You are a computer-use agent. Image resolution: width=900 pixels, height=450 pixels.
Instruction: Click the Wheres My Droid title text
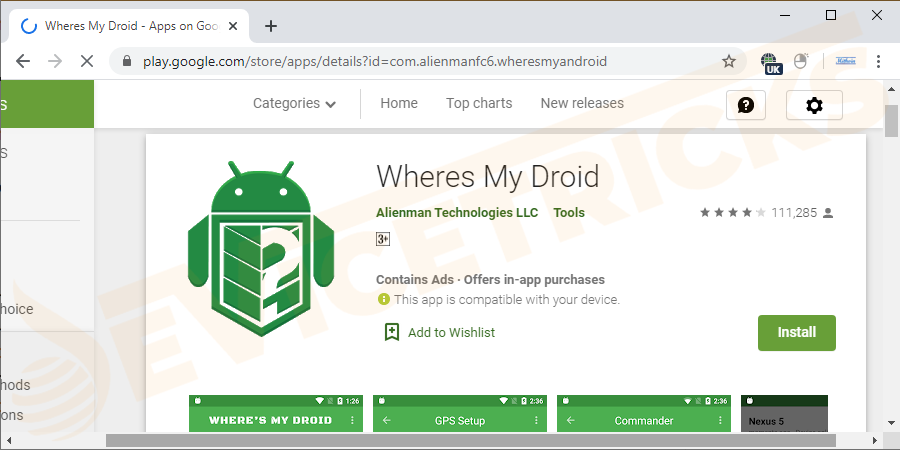[488, 176]
